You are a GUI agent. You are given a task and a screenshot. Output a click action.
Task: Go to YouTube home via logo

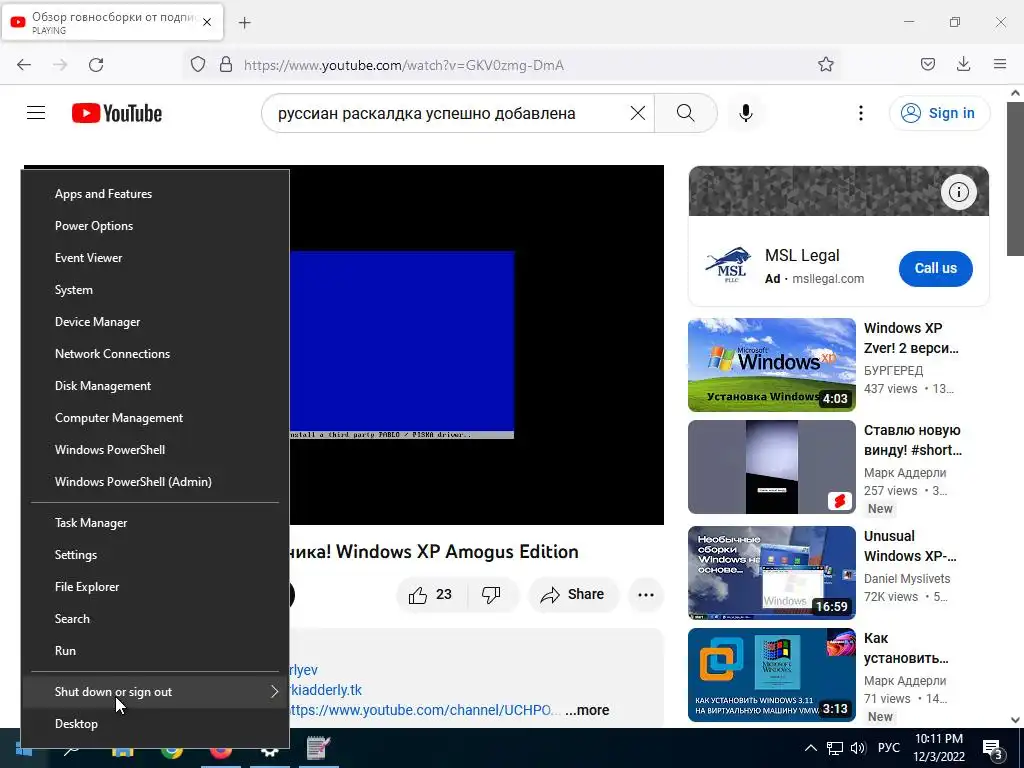(x=117, y=113)
